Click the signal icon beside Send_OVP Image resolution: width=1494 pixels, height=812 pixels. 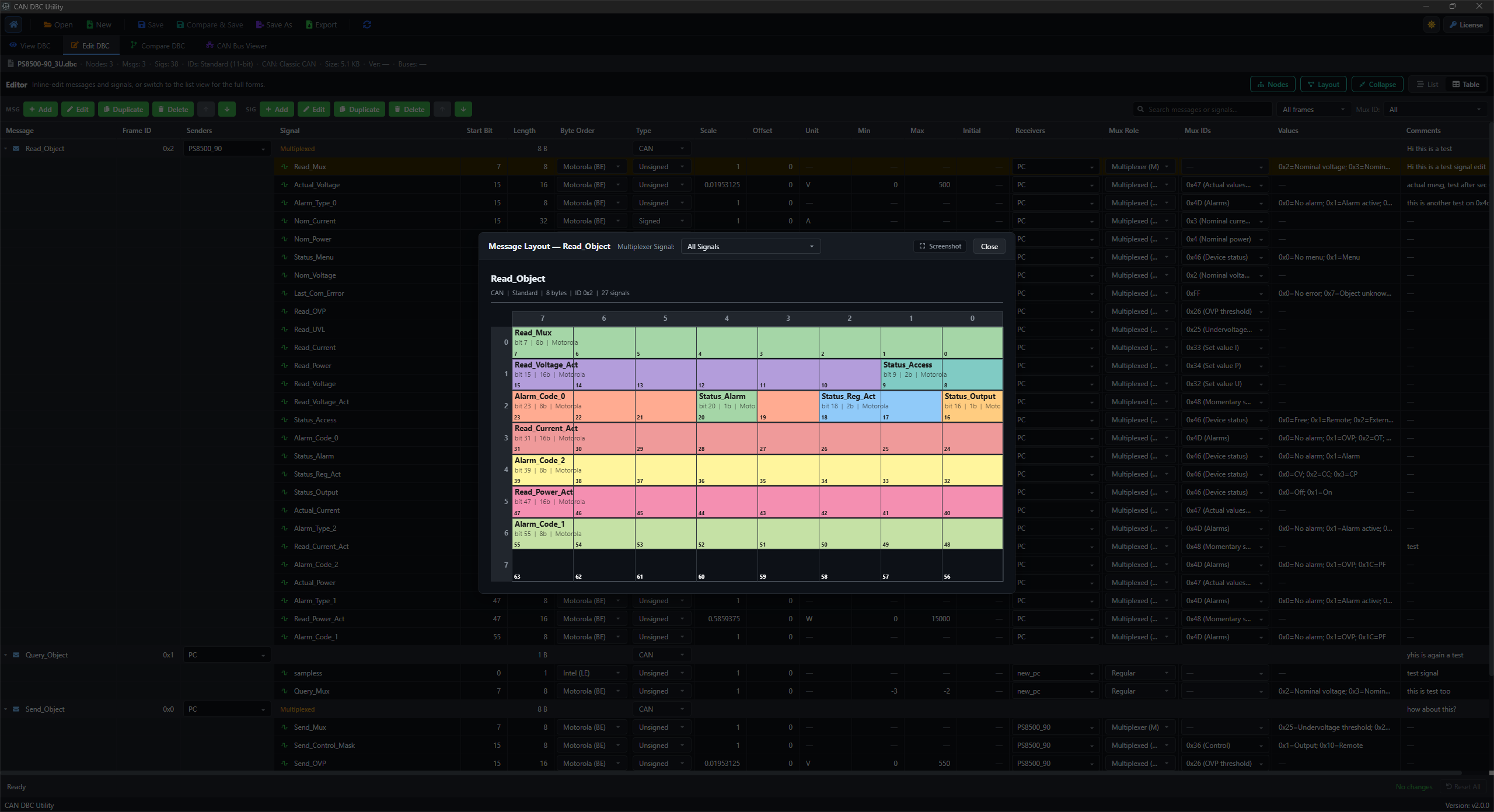click(x=285, y=764)
